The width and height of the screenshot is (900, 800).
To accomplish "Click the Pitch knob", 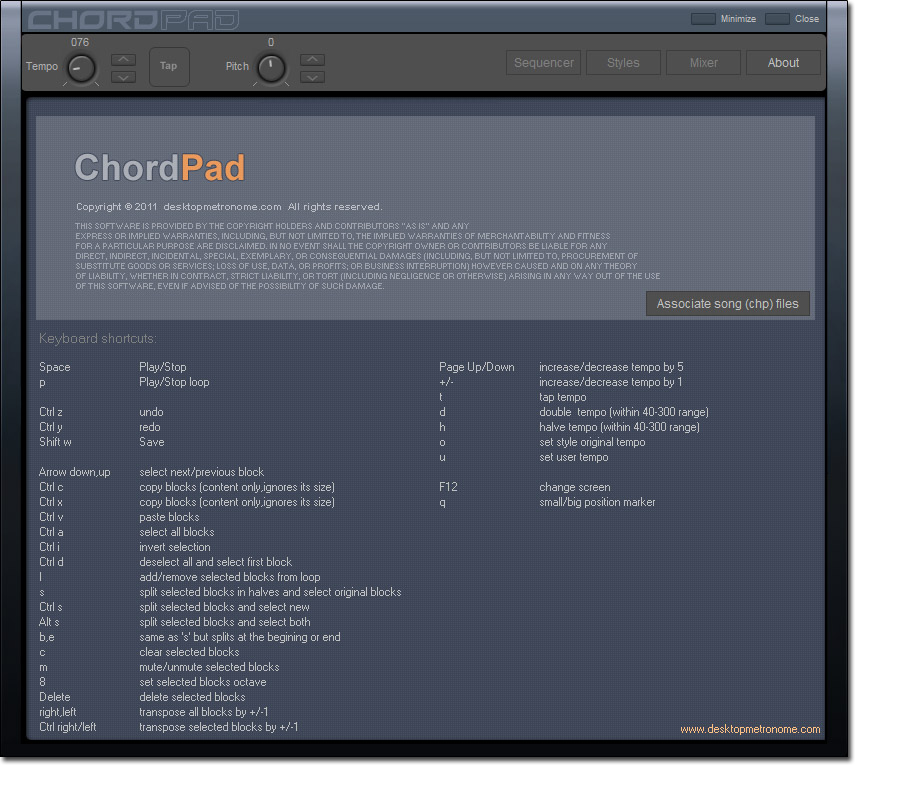I will point(271,69).
